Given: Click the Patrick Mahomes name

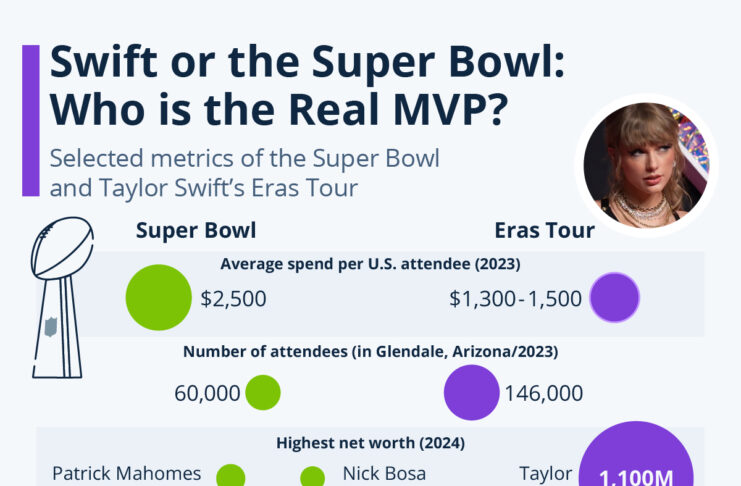Looking at the screenshot, I should pos(127,473).
